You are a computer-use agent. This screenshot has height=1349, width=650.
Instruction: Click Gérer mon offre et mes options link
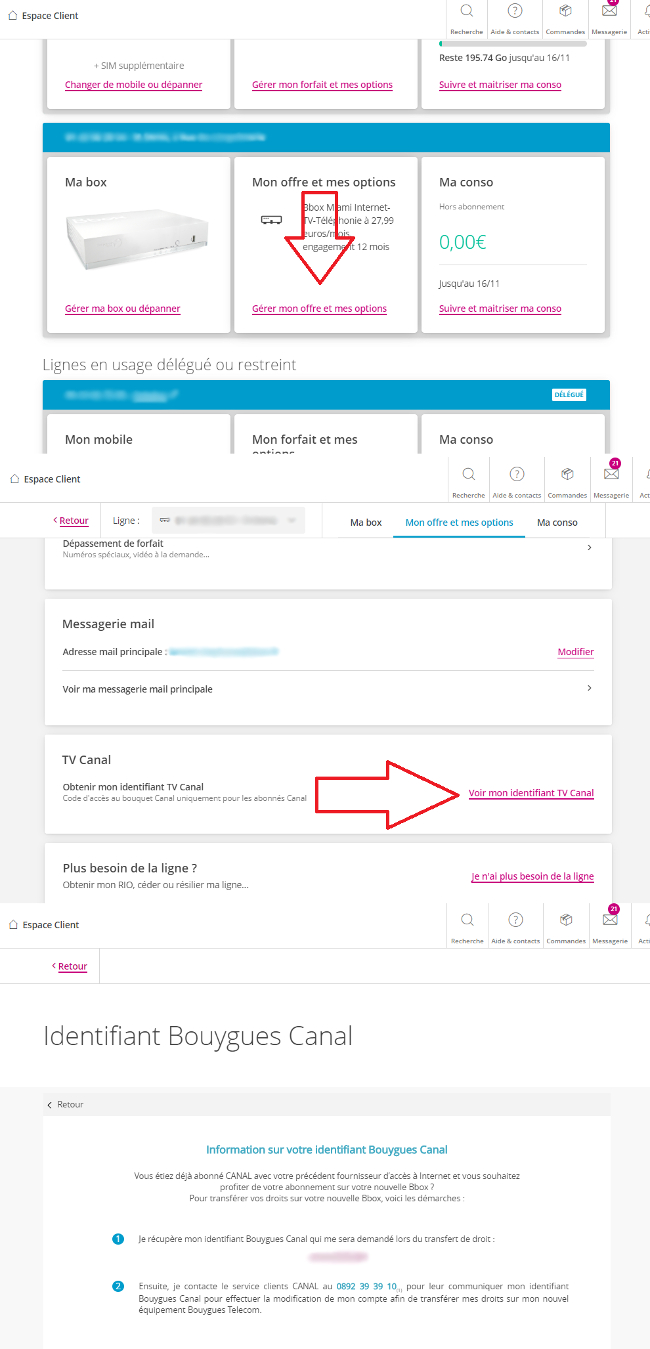[319, 308]
